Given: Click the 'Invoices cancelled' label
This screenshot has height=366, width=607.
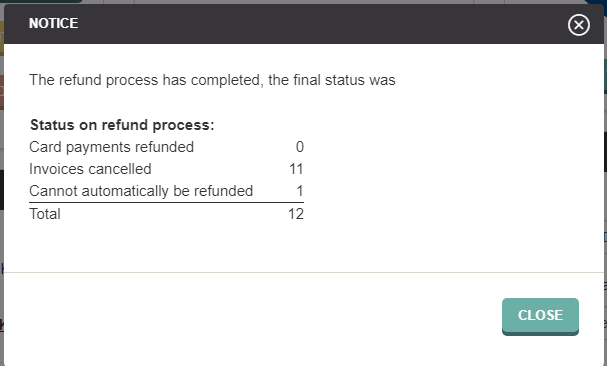Looking at the screenshot, I should point(90,169).
